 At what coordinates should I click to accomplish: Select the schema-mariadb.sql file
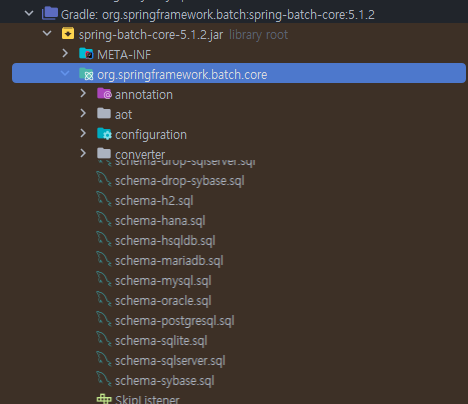point(169,261)
